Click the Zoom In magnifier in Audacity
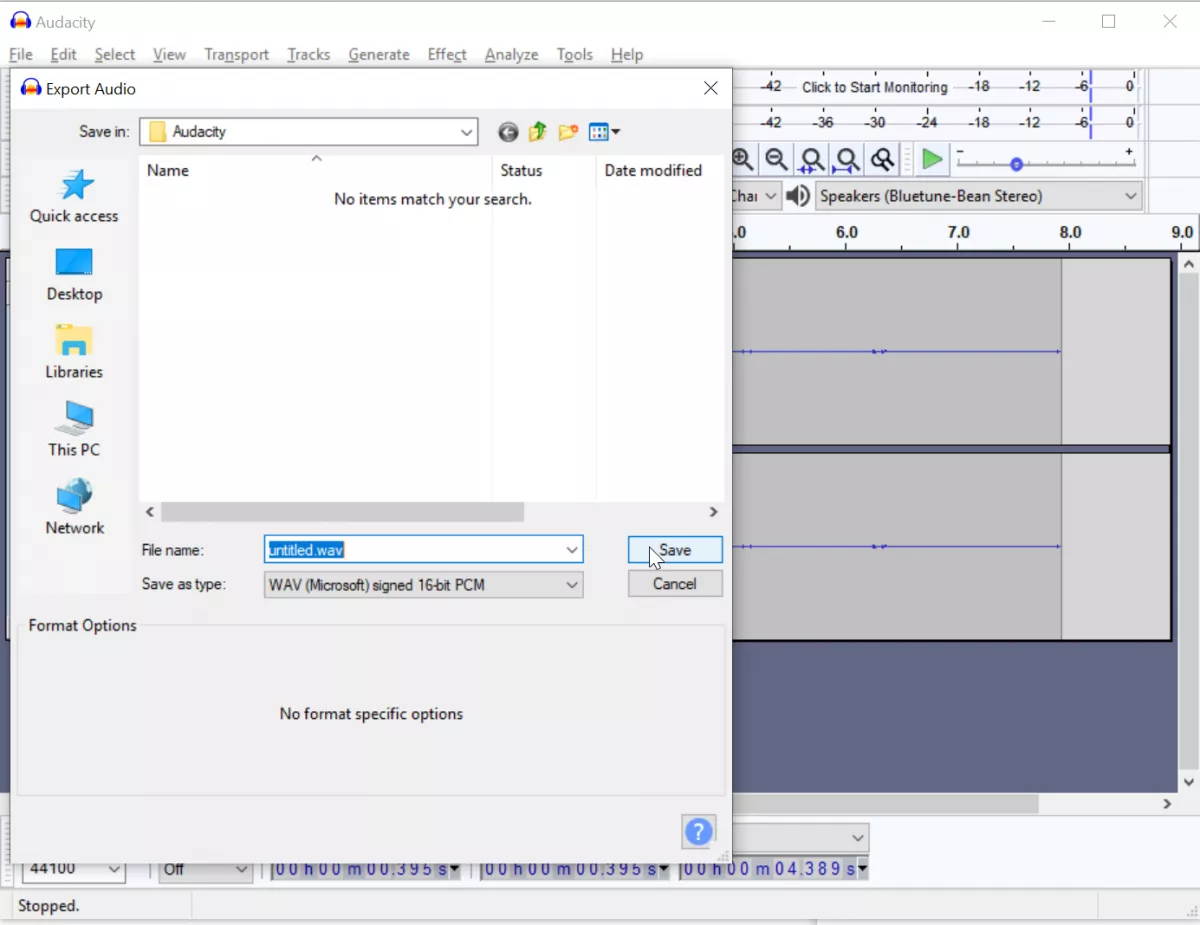Screen dimensions: 1200x925 coord(742,159)
